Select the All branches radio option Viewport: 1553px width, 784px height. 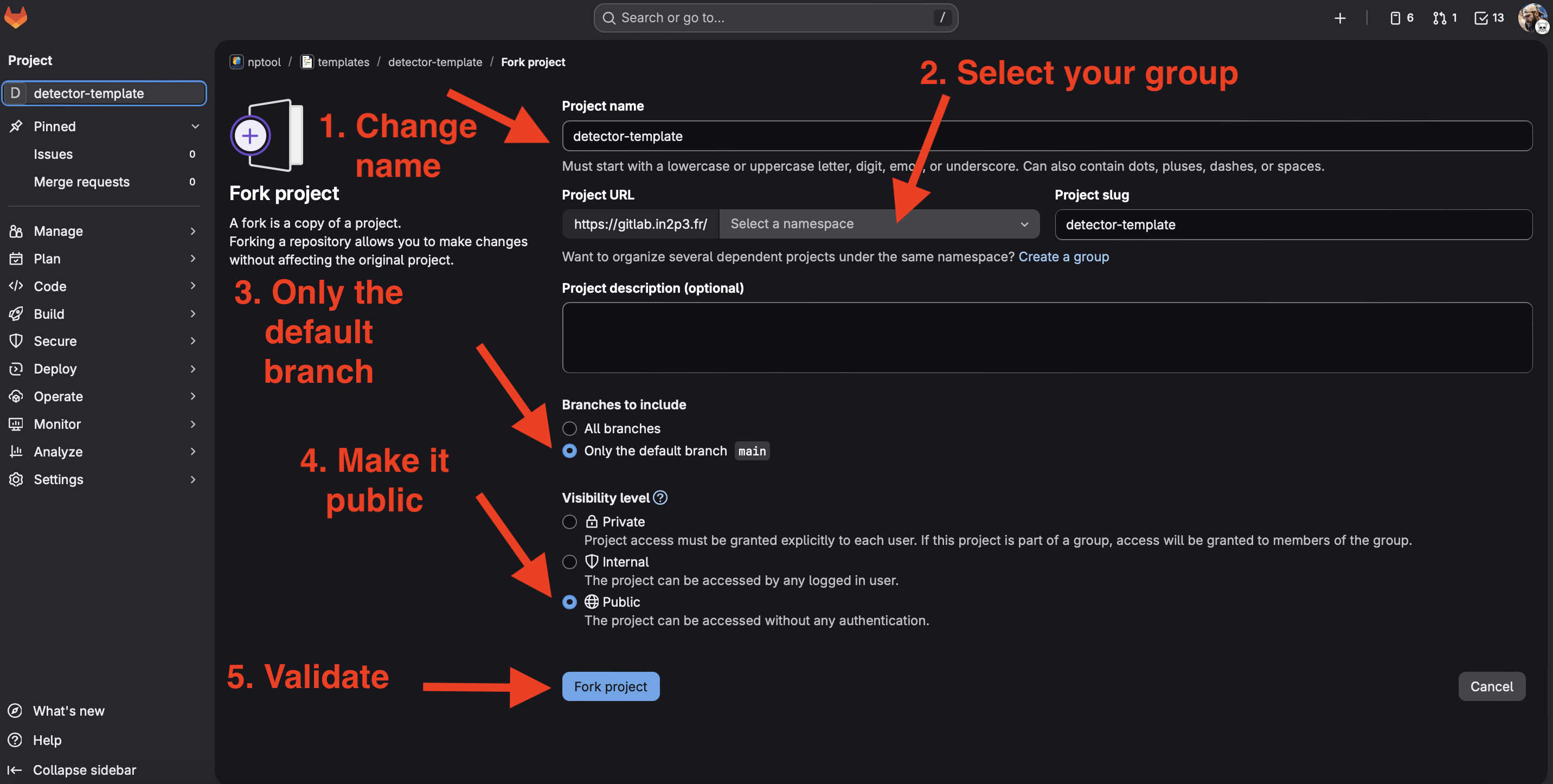click(x=569, y=428)
